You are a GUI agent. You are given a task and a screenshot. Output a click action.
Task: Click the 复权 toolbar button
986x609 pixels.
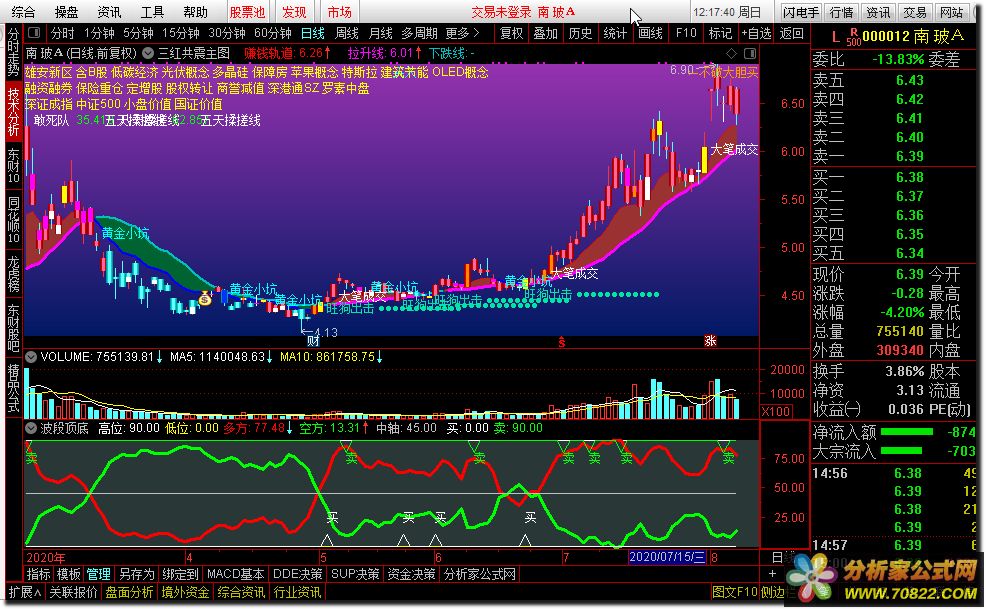tap(511, 33)
